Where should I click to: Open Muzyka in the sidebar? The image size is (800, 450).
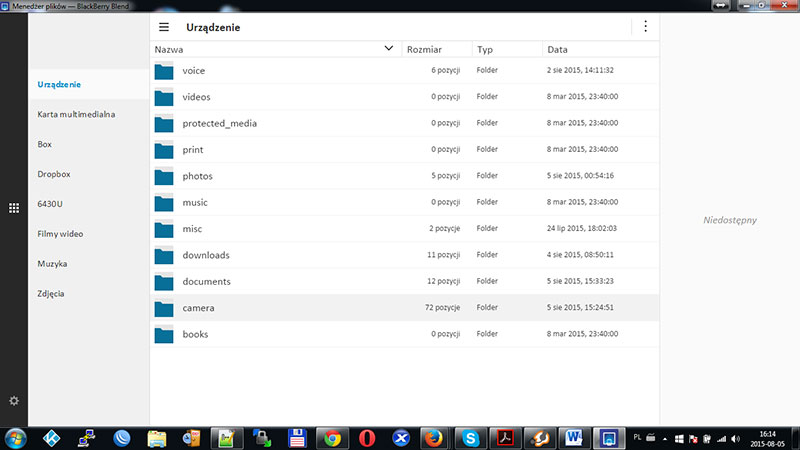point(52,264)
